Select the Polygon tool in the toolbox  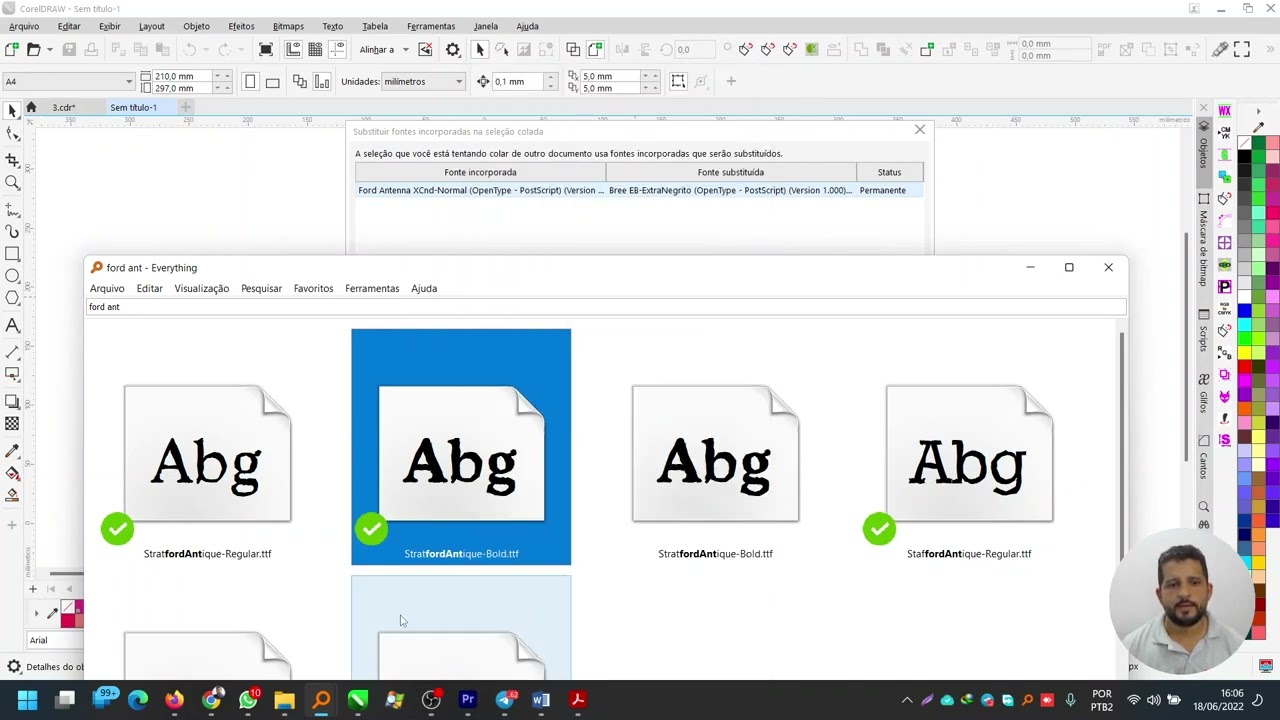point(12,298)
